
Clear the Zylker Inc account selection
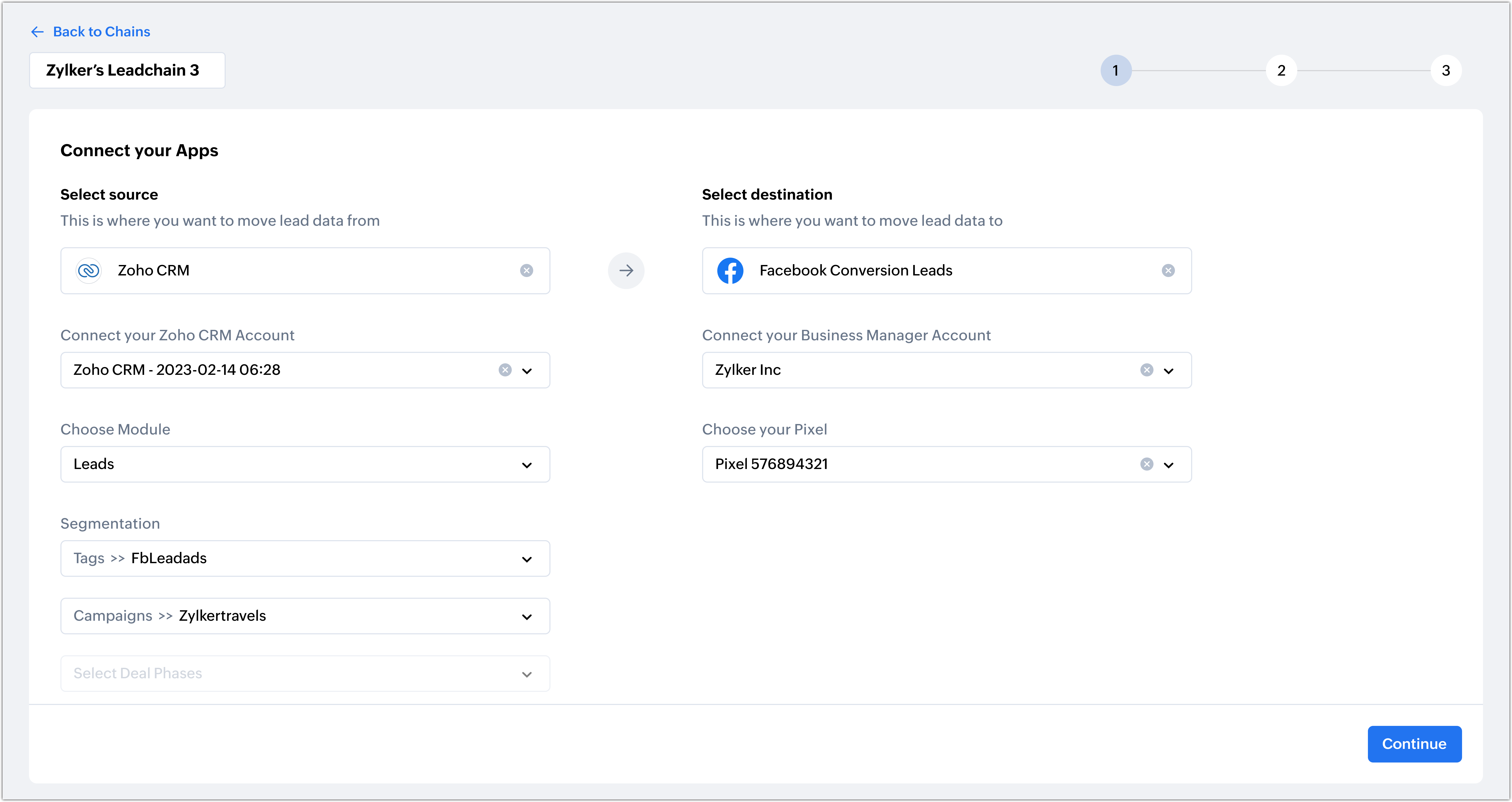pos(1146,370)
